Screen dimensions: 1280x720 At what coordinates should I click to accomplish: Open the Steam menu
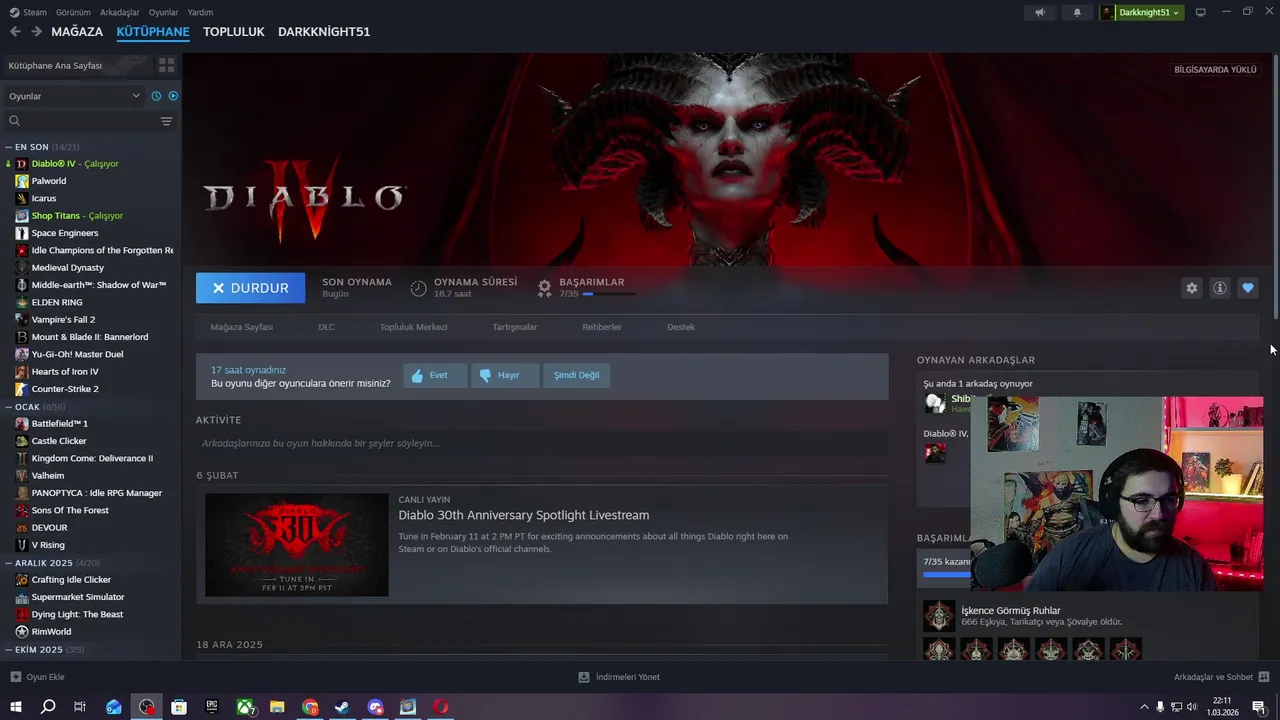click(28, 12)
